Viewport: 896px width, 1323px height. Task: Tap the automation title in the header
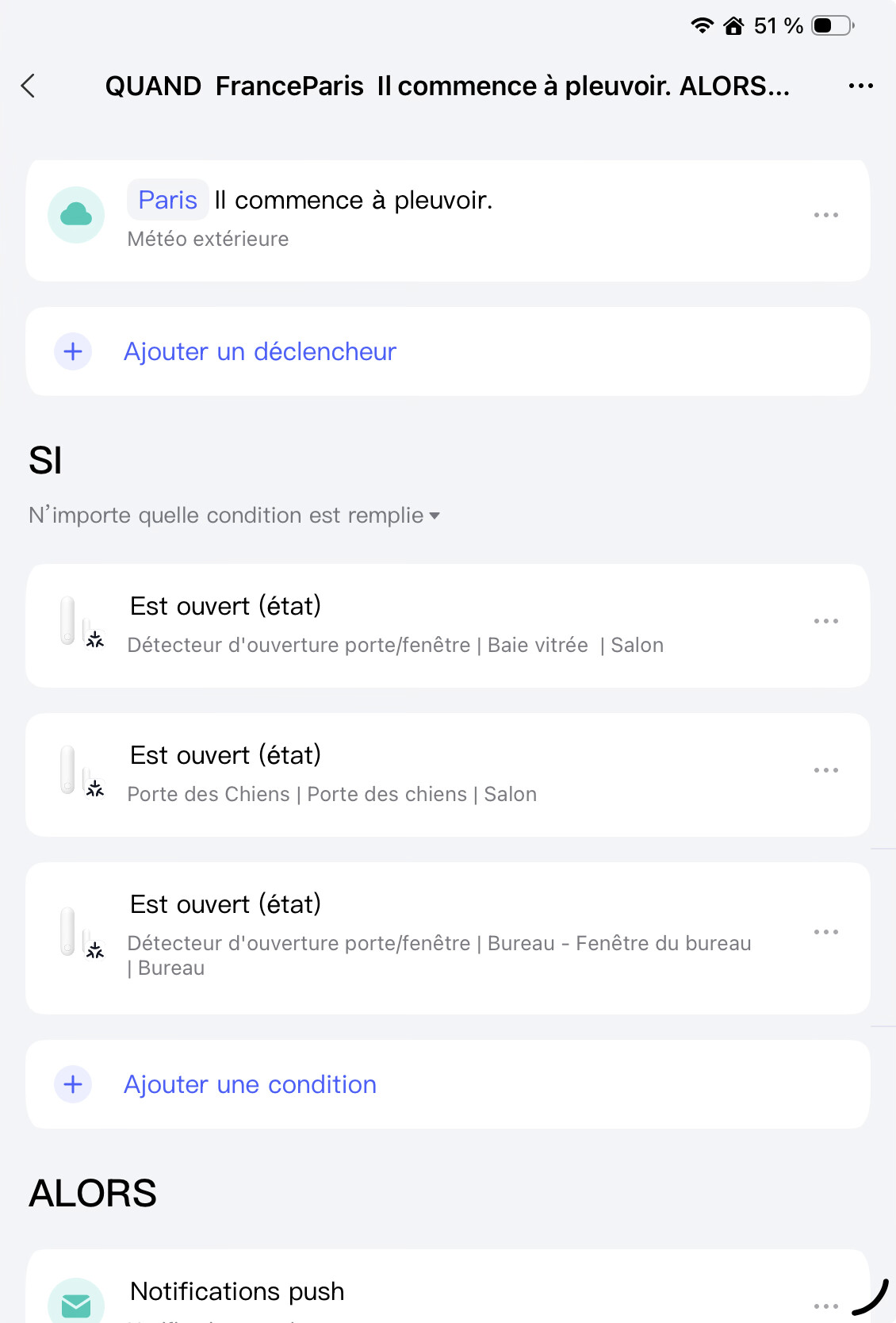(x=447, y=86)
